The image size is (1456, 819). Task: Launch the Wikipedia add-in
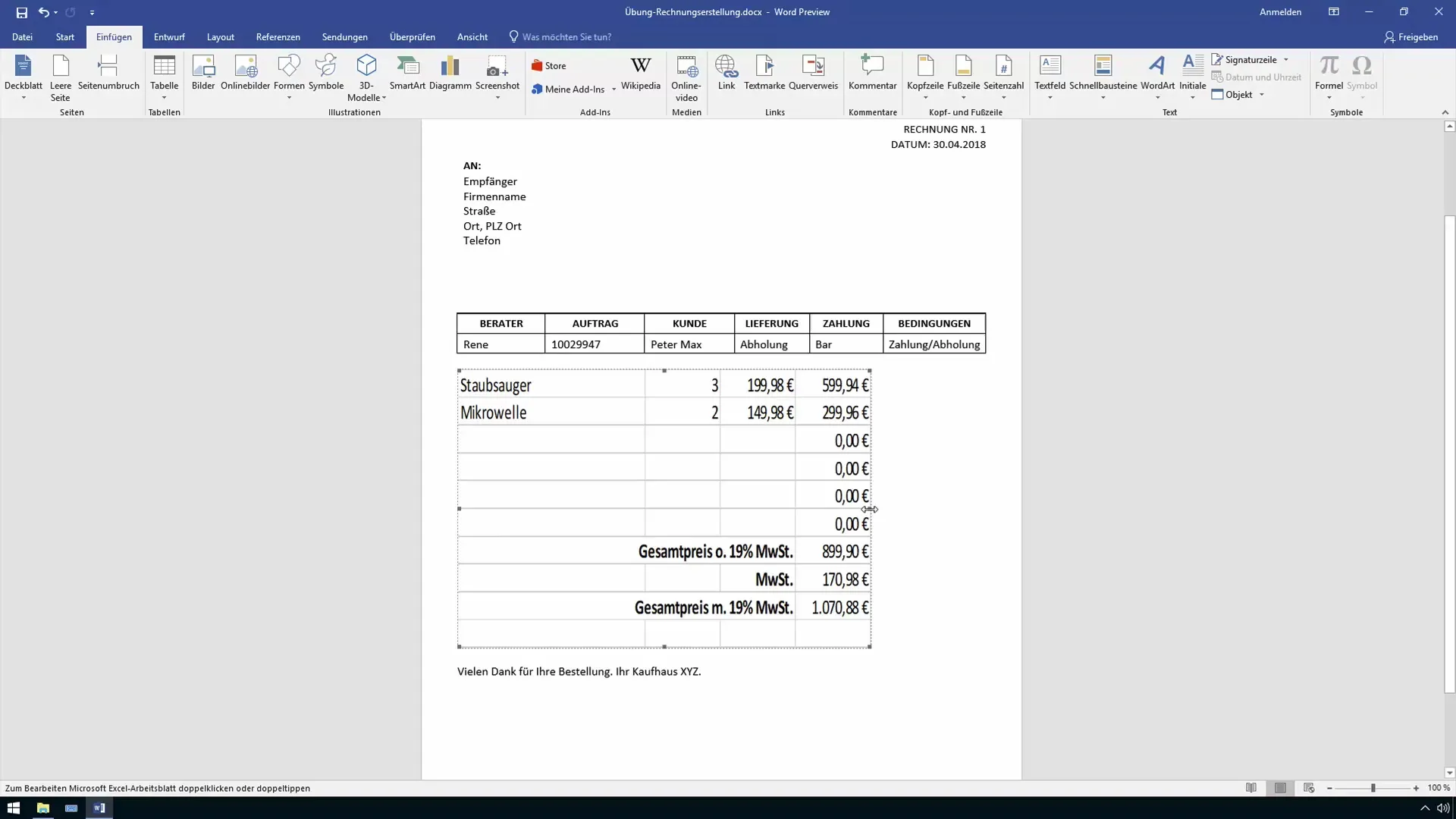[x=641, y=74]
